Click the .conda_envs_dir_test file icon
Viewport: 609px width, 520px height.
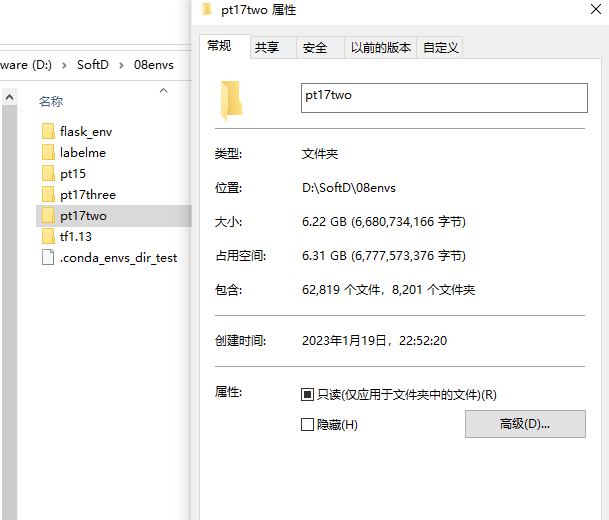click(x=48, y=257)
